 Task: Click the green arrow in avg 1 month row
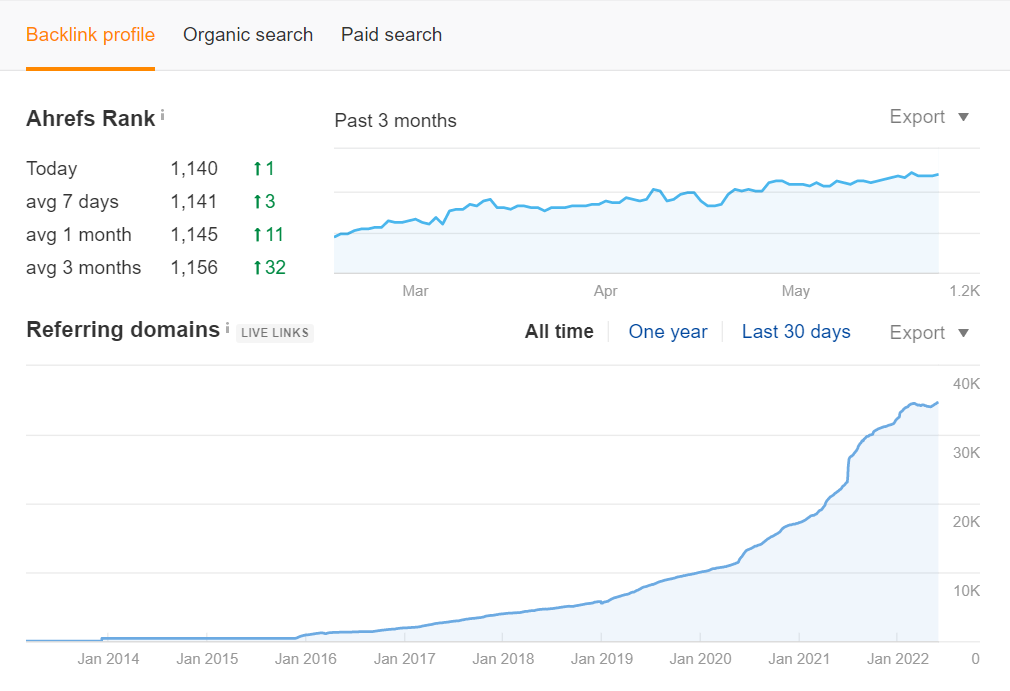(x=257, y=235)
